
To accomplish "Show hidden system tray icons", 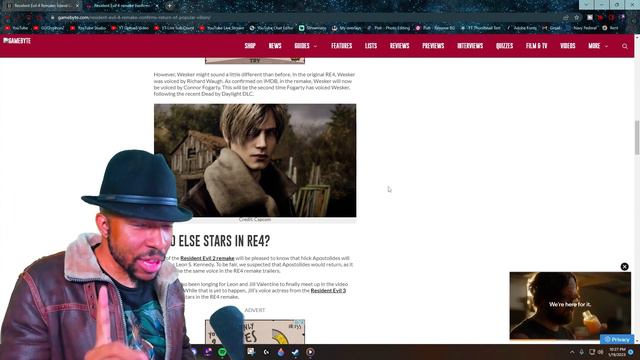I will pos(572,352).
